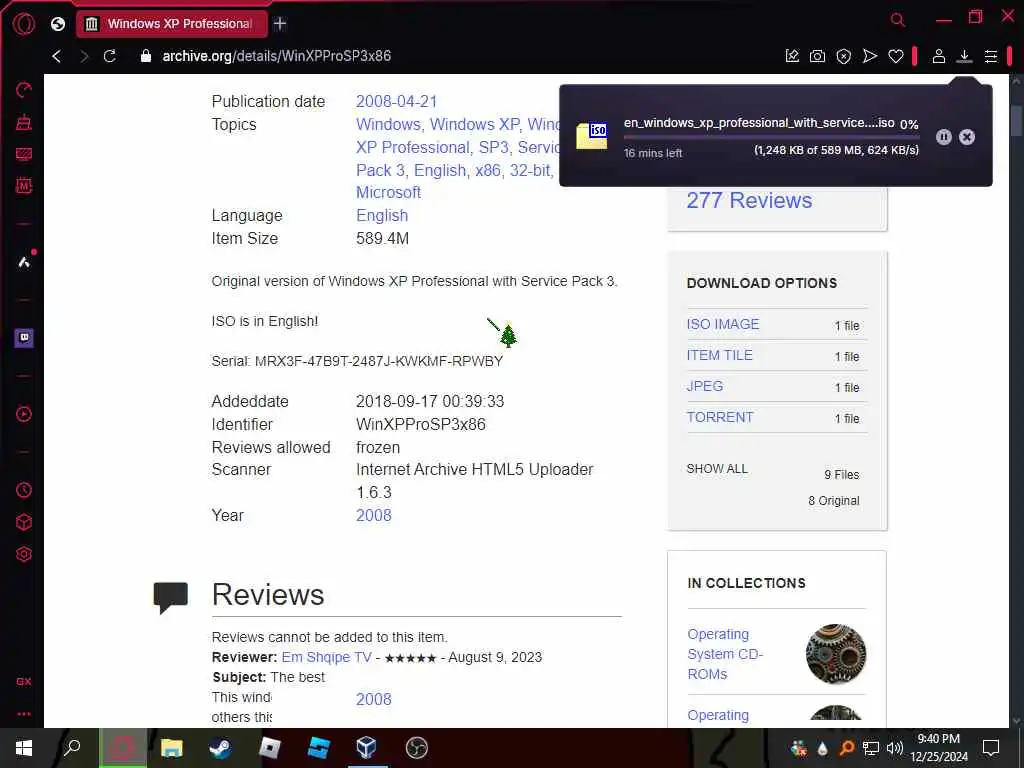Screen dimensions: 1024x768
Task: Open the sidebar player icon
Action: coord(24,414)
